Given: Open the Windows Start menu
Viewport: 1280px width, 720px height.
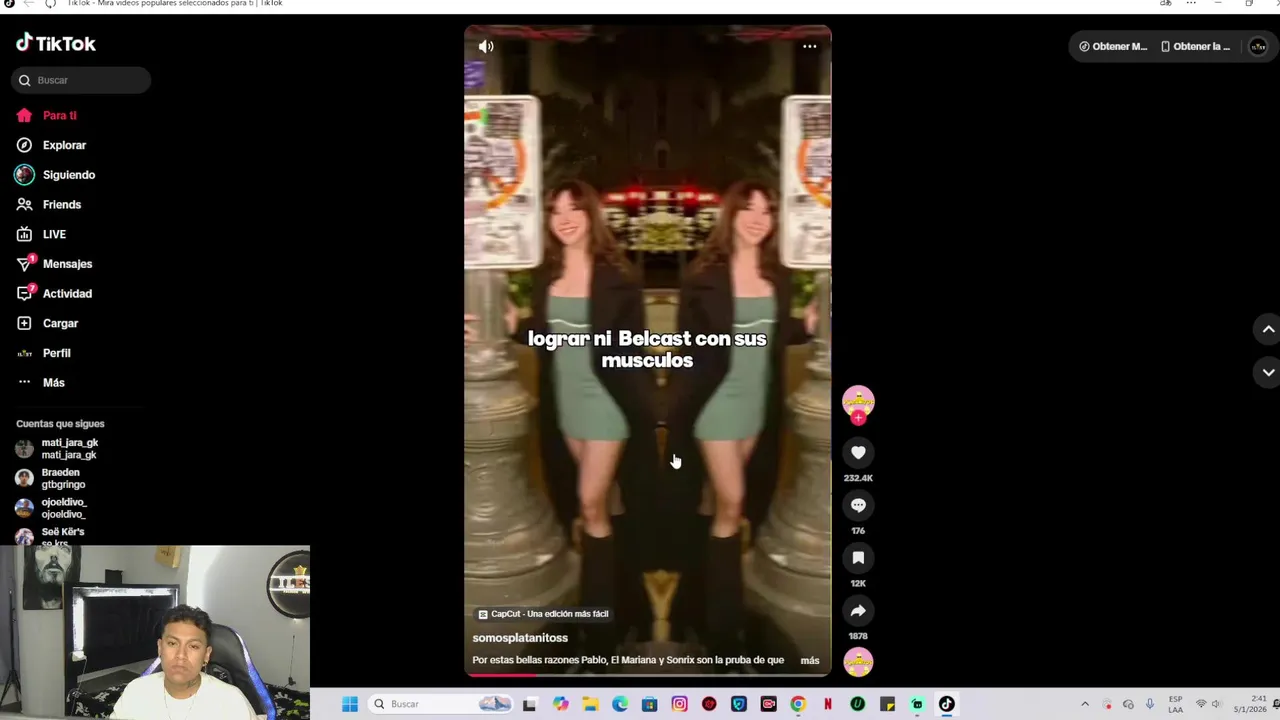Looking at the screenshot, I should pos(350,704).
